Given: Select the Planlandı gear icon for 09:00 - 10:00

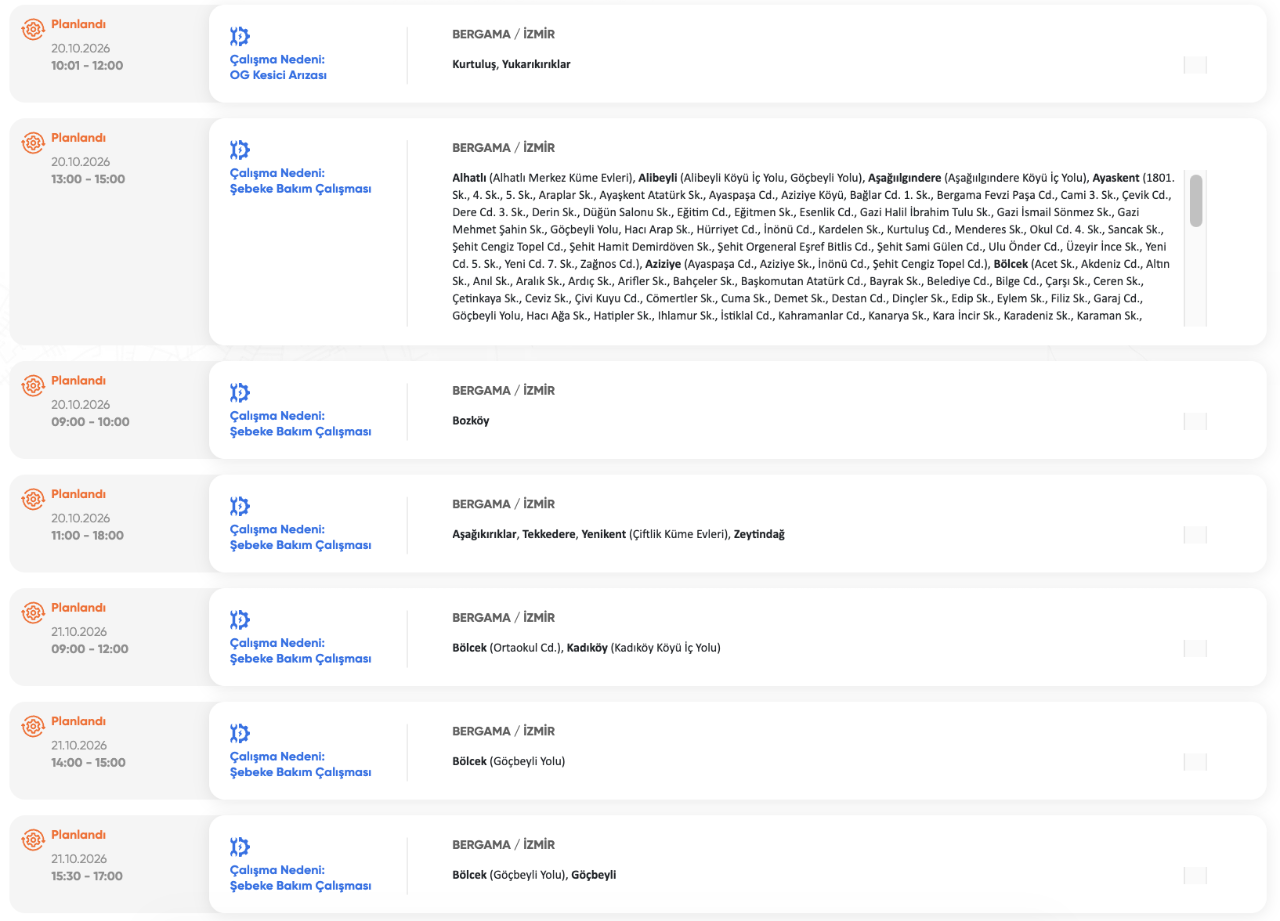Looking at the screenshot, I should coord(33,386).
